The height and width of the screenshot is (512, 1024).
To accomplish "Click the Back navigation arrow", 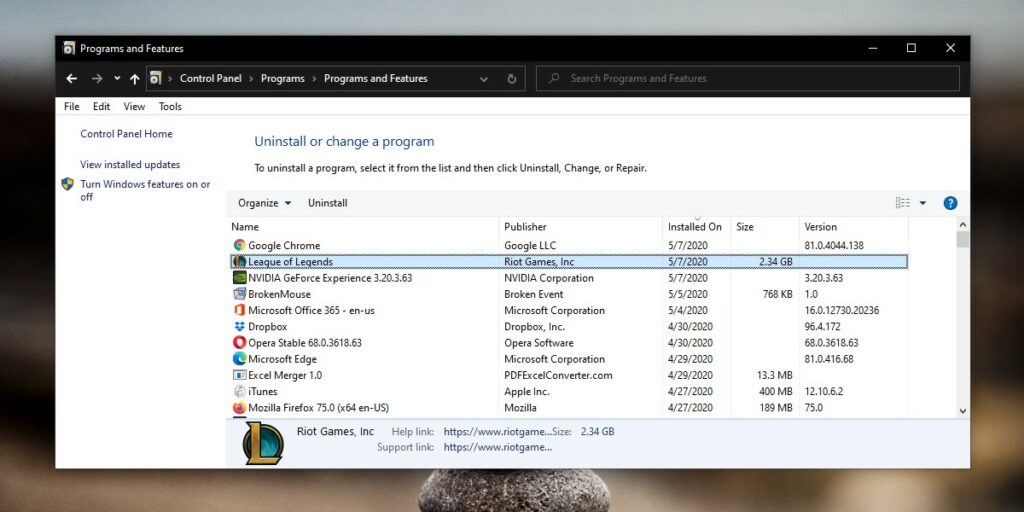I will point(71,78).
